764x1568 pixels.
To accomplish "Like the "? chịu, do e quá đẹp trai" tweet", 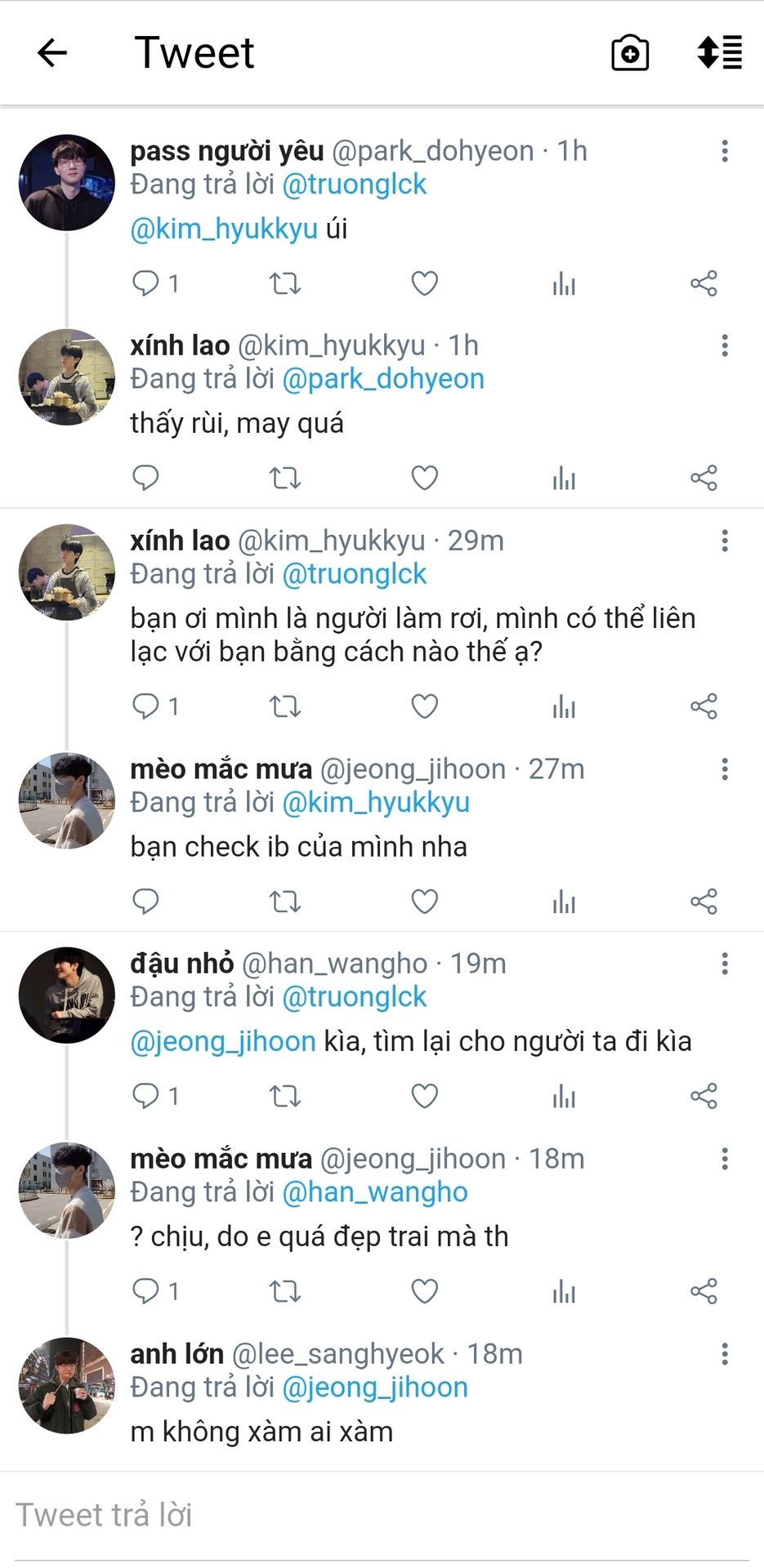I will [424, 1291].
